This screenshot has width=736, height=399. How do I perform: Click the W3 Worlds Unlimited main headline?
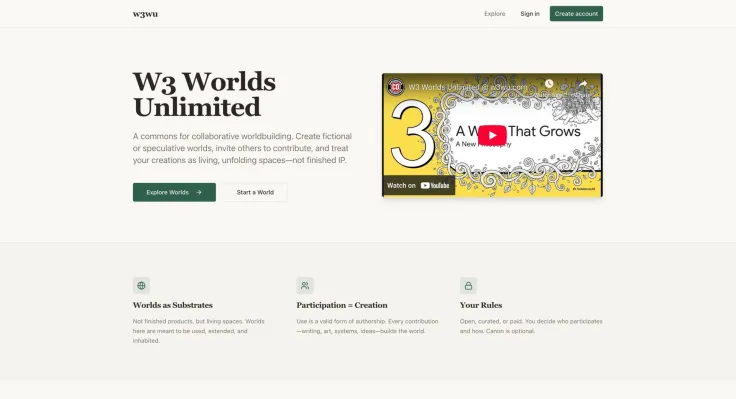point(204,94)
